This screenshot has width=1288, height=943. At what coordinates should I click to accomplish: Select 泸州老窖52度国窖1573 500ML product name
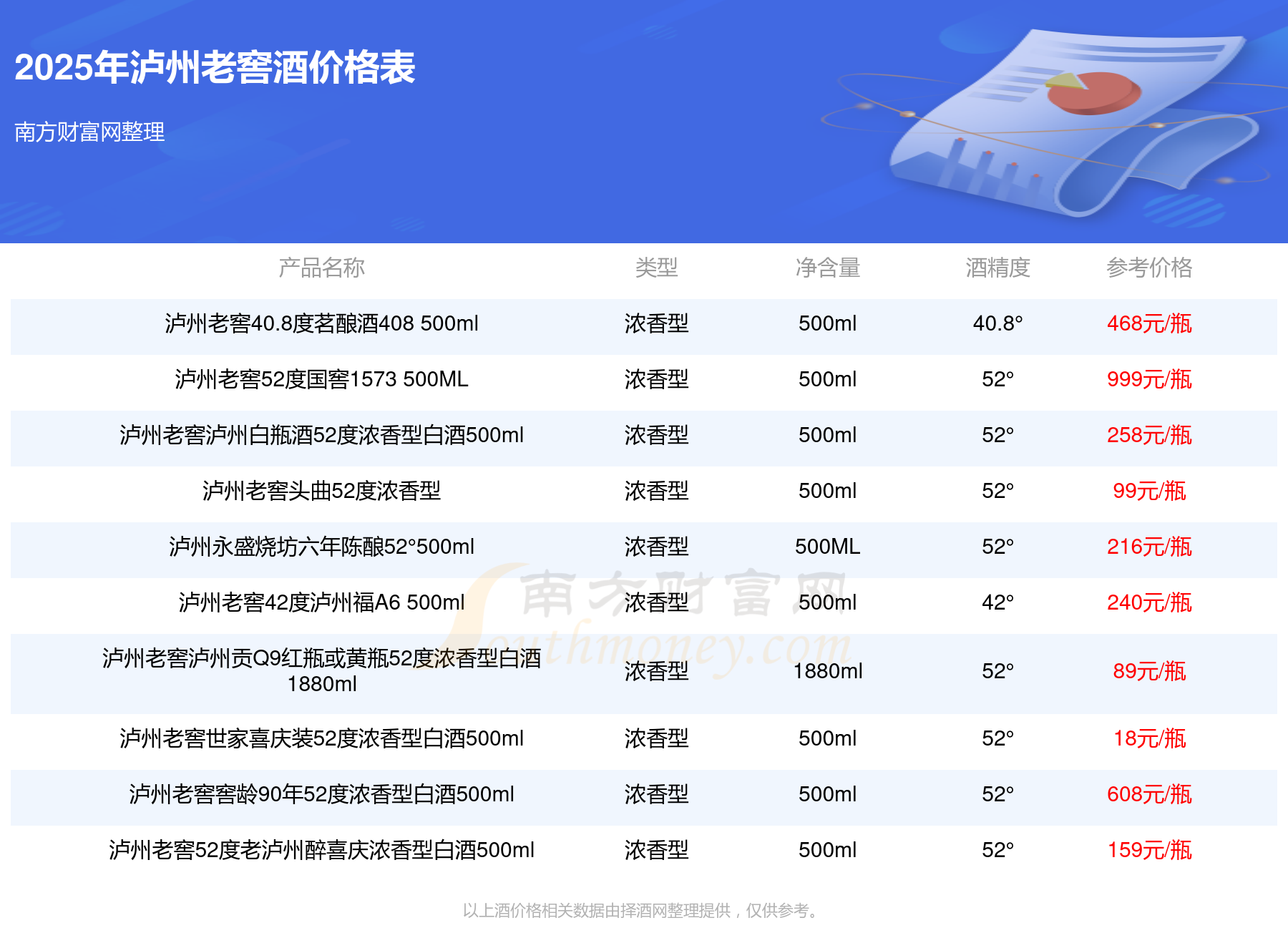322,379
